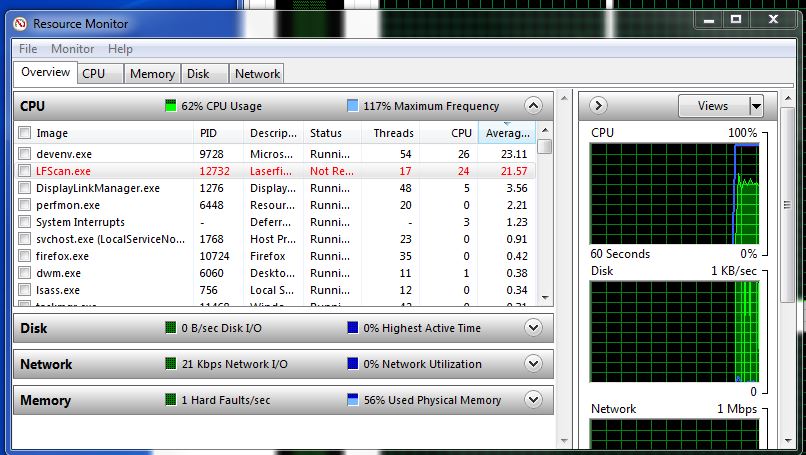Click the 'Not Re...' status cell
The width and height of the screenshot is (806, 455).
(x=332, y=171)
